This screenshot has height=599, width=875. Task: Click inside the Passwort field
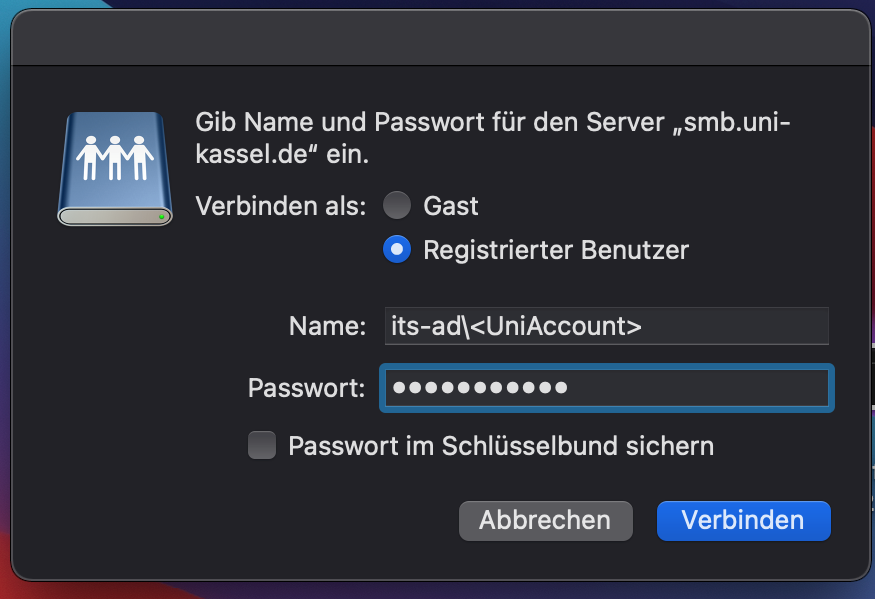[x=606, y=388]
